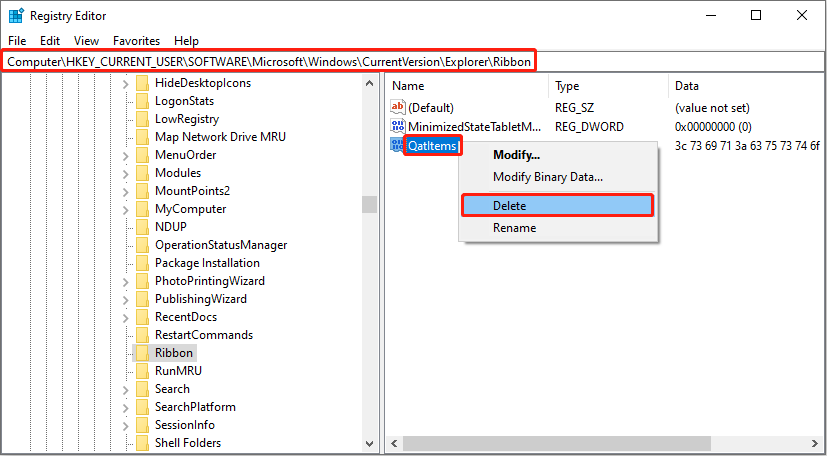Click the MountPoints2 folder icon
This screenshot has width=827, height=456.
click(x=142, y=191)
